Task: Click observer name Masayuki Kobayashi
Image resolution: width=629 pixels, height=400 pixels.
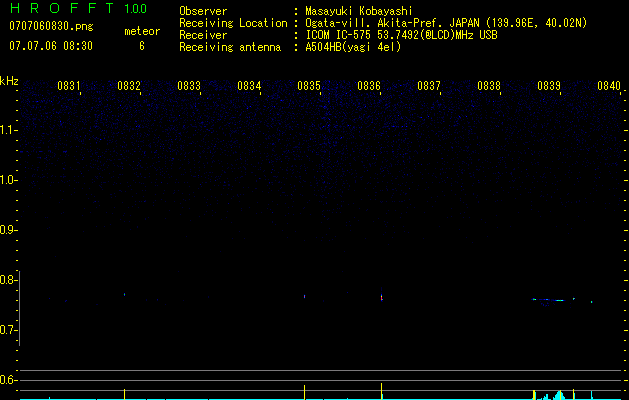Action: [x=359, y=11]
